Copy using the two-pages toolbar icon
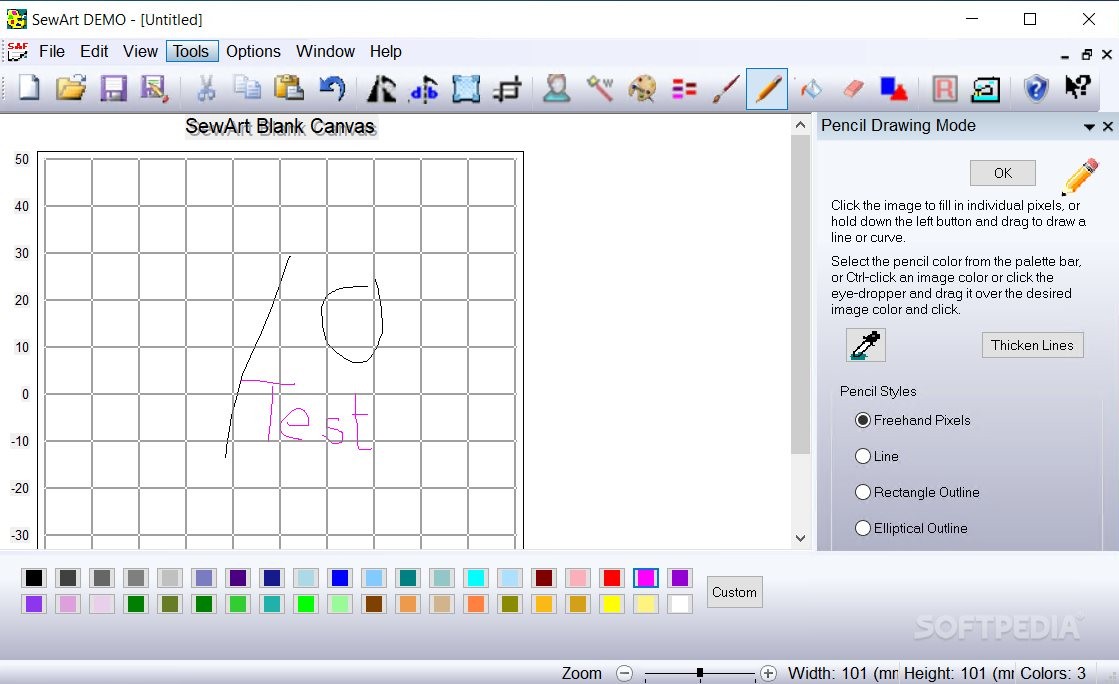 (248, 89)
